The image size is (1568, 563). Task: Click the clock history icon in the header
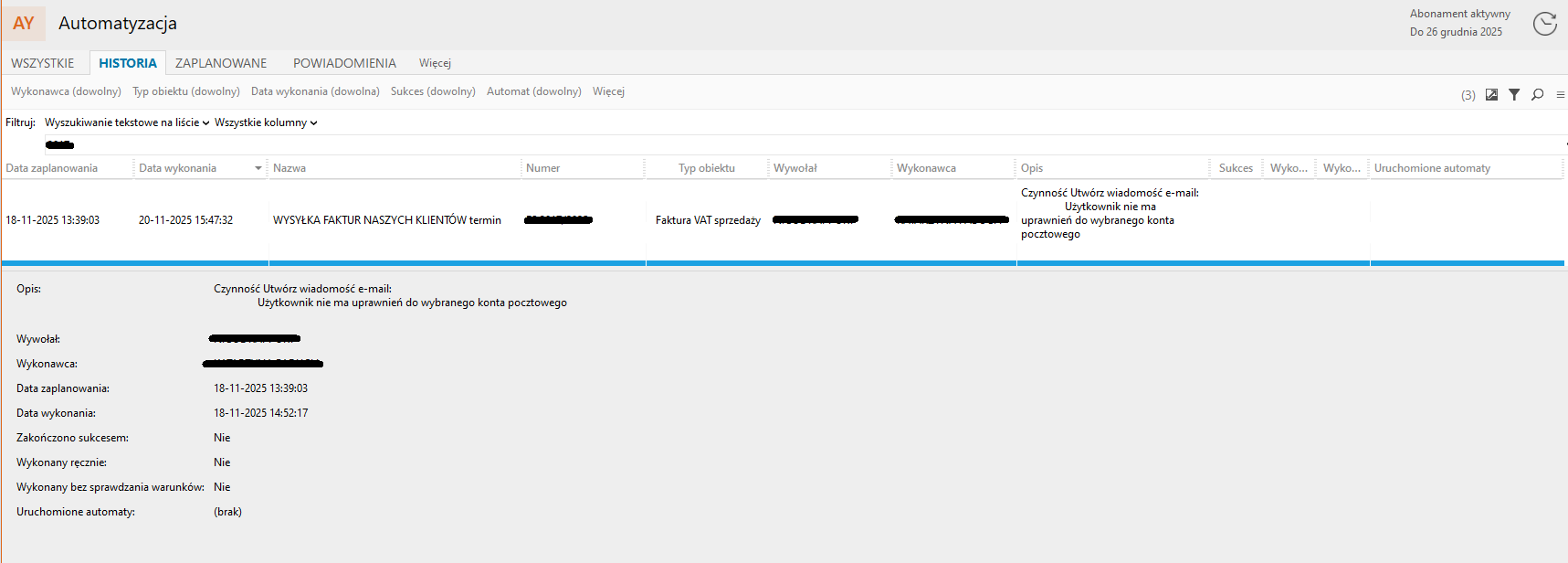(x=1544, y=24)
